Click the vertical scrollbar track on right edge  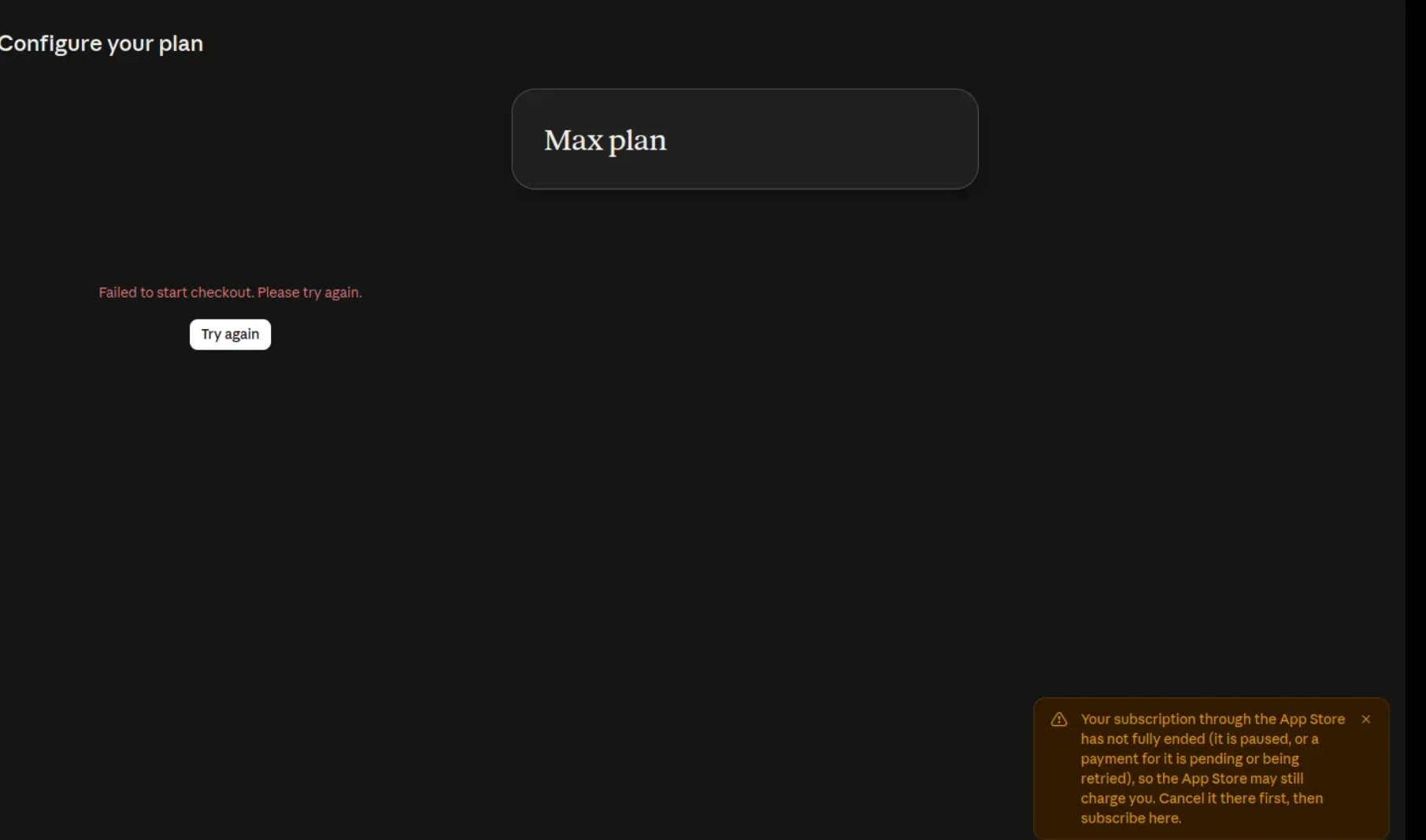(1416, 420)
